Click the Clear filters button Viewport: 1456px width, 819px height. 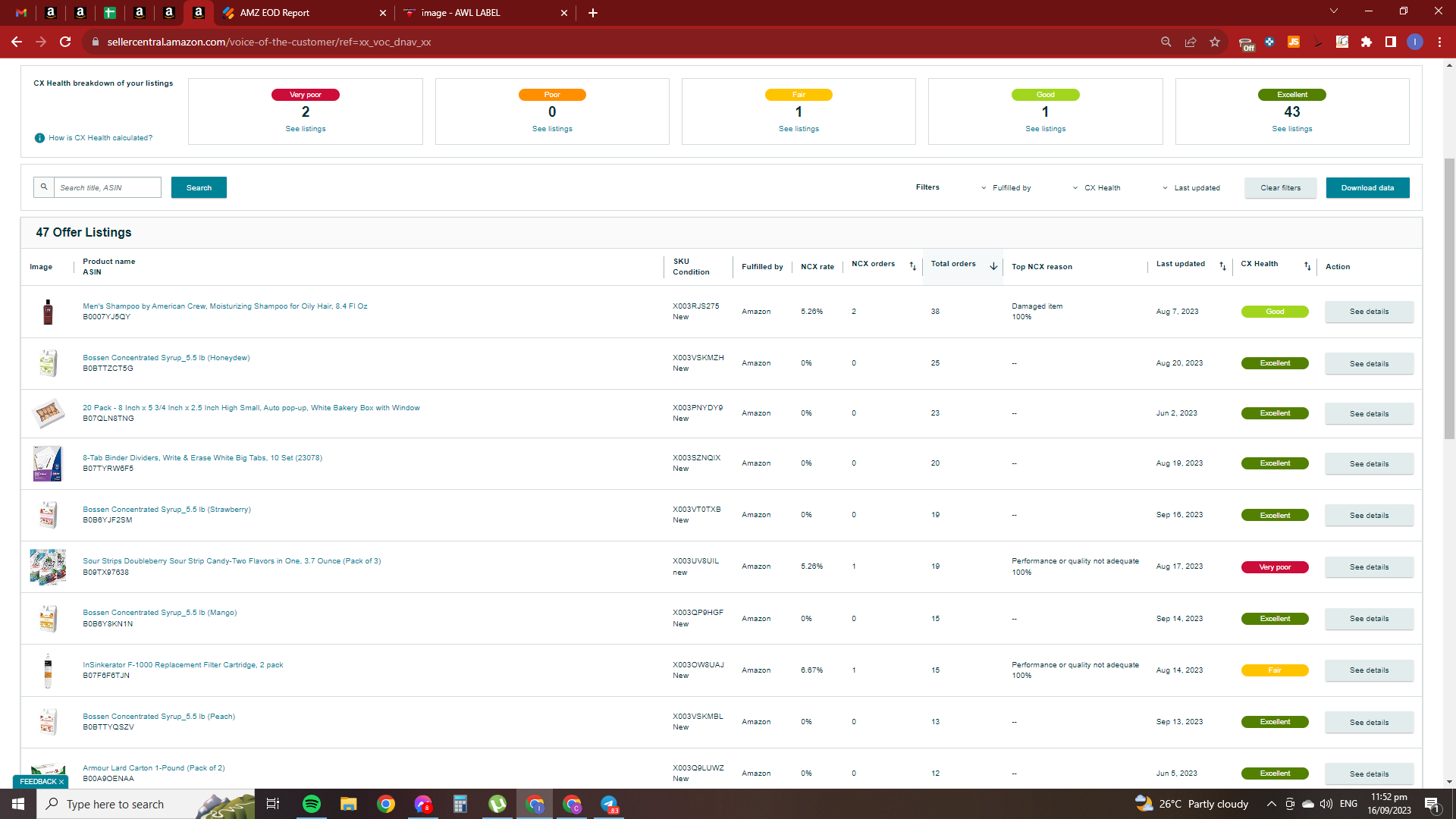pyautogui.click(x=1280, y=188)
